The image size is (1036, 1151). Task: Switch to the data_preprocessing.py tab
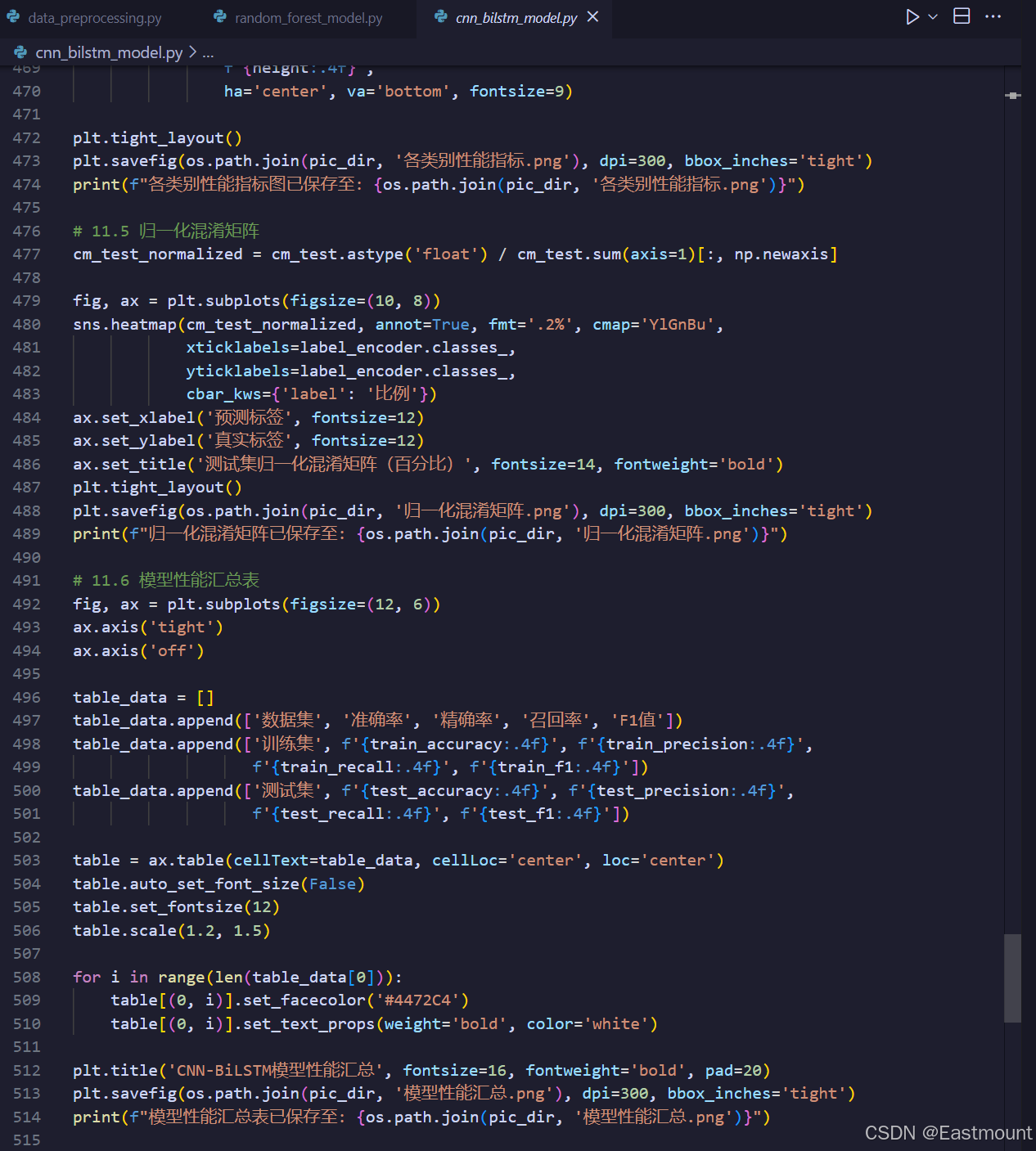click(94, 18)
